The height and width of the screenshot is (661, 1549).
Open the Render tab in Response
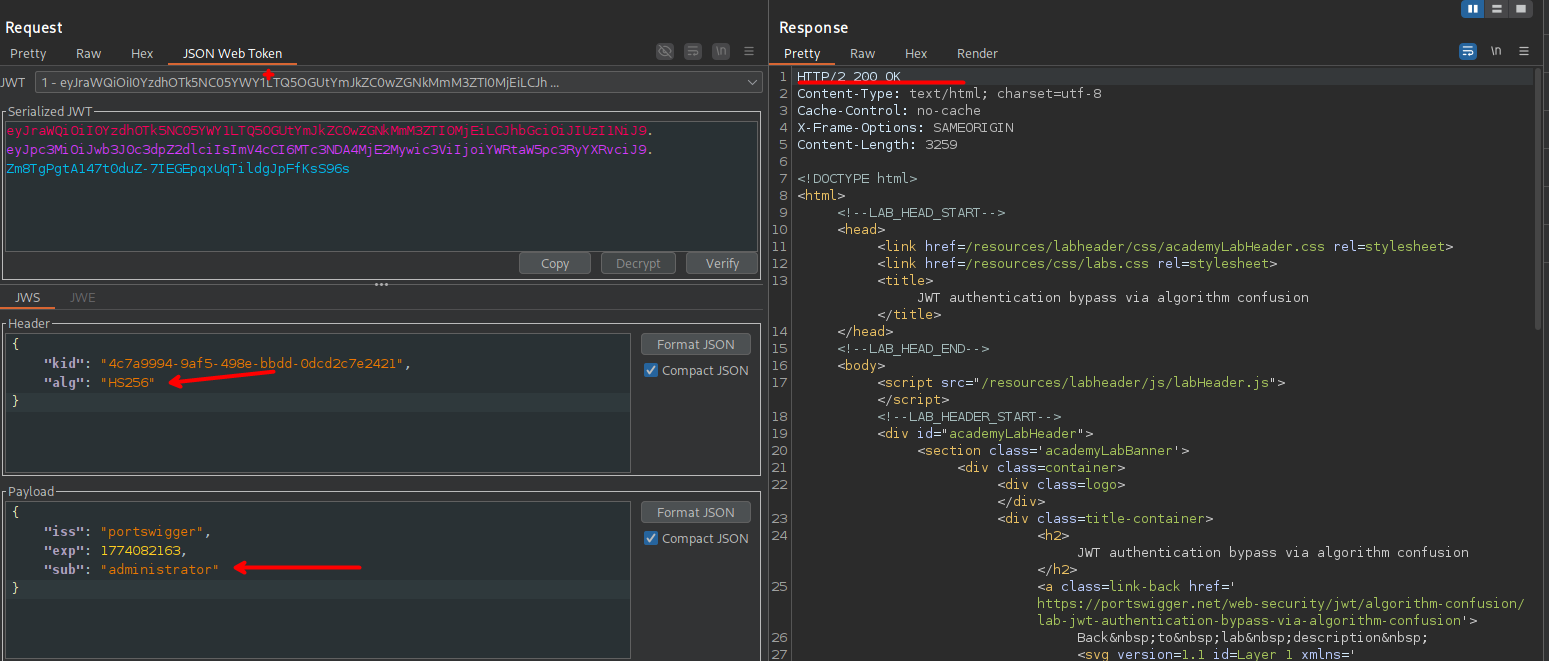pyautogui.click(x=977, y=54)
